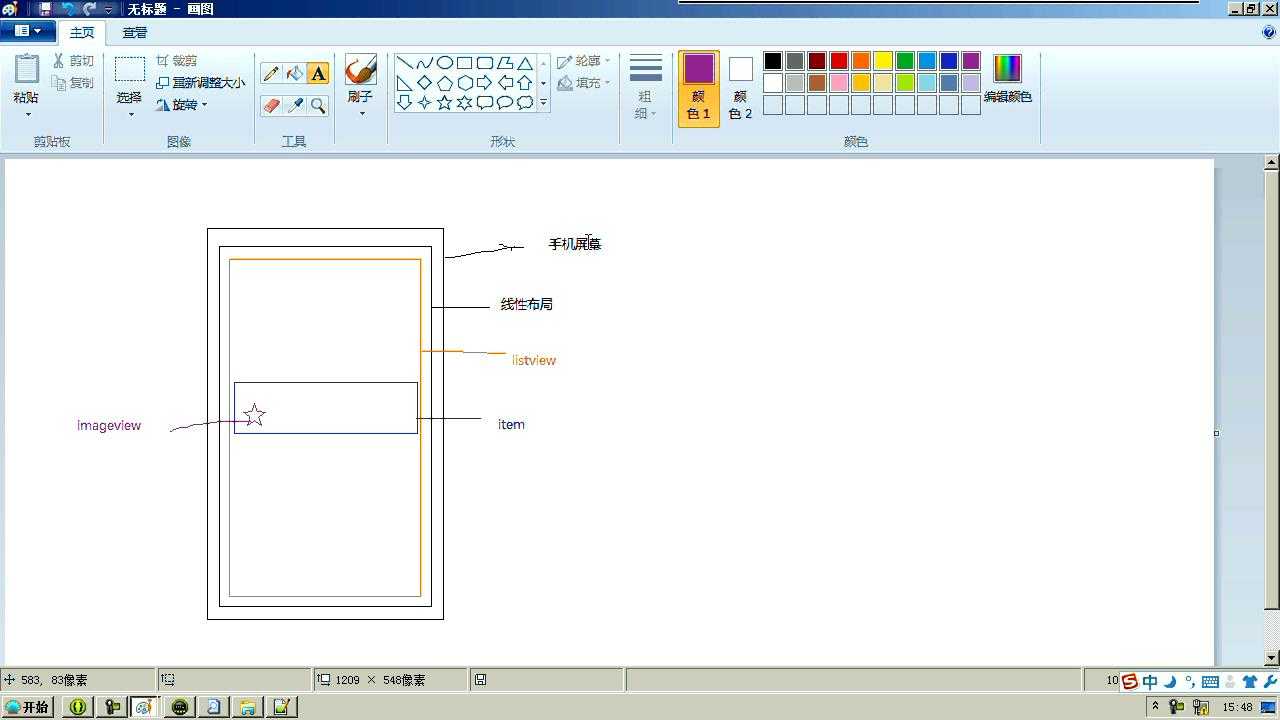Expand the Paste (粘贴) dropdown arrow
Viewport: 1280px width, 720px height.
click(27, 113)
